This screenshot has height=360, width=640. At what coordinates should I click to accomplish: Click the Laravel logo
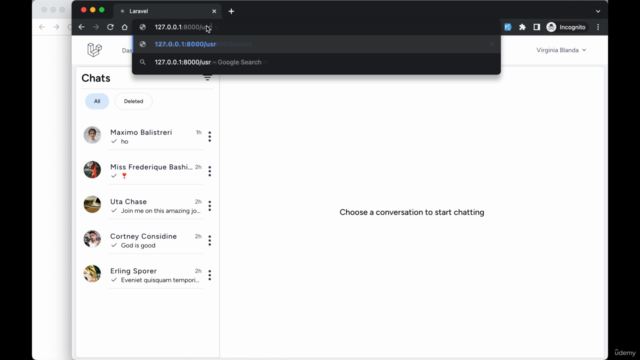(94, 50)
